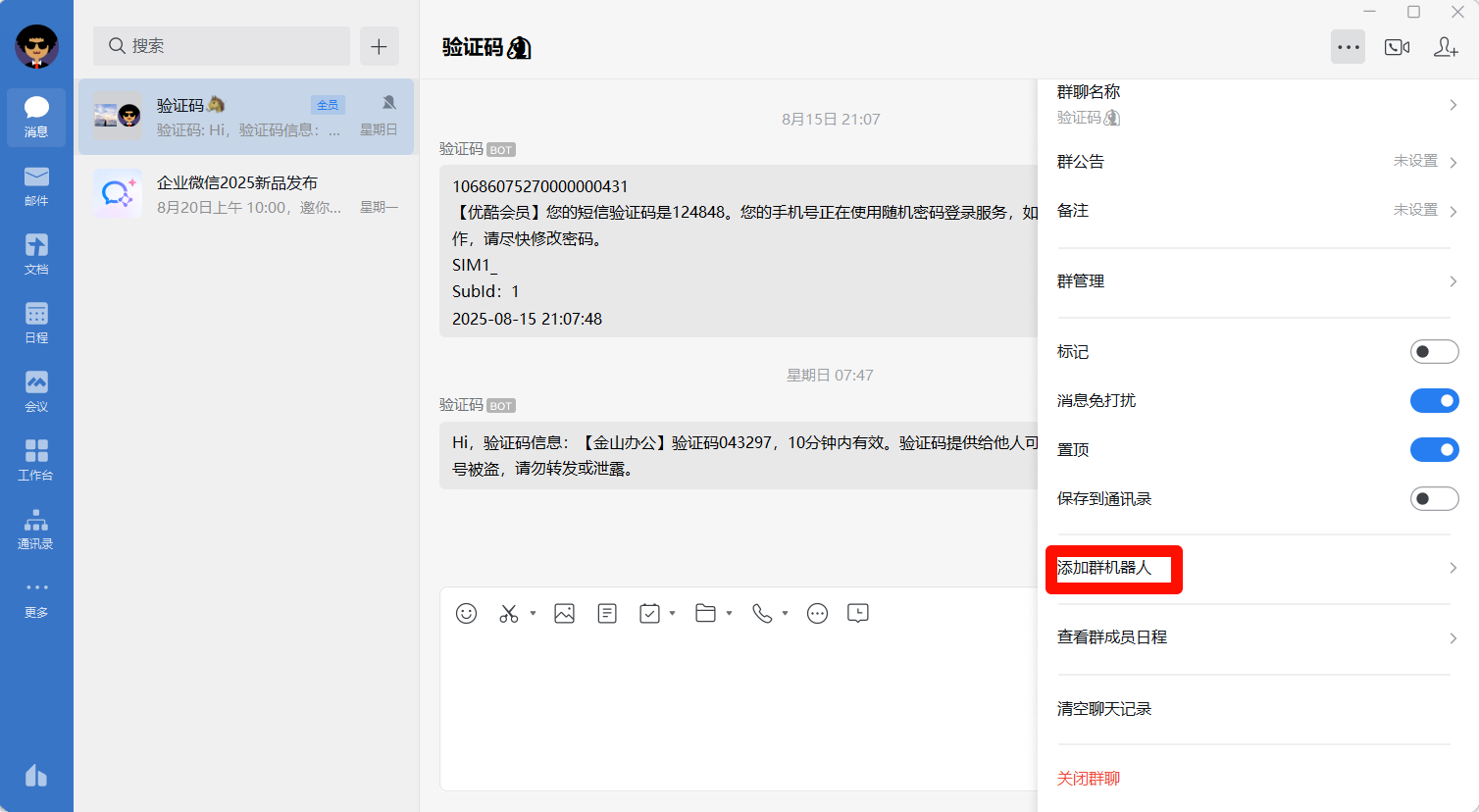Screen dimensions: 1479x812
Task: Click the red 关闭群聊 link
Action: [1089, 779]
